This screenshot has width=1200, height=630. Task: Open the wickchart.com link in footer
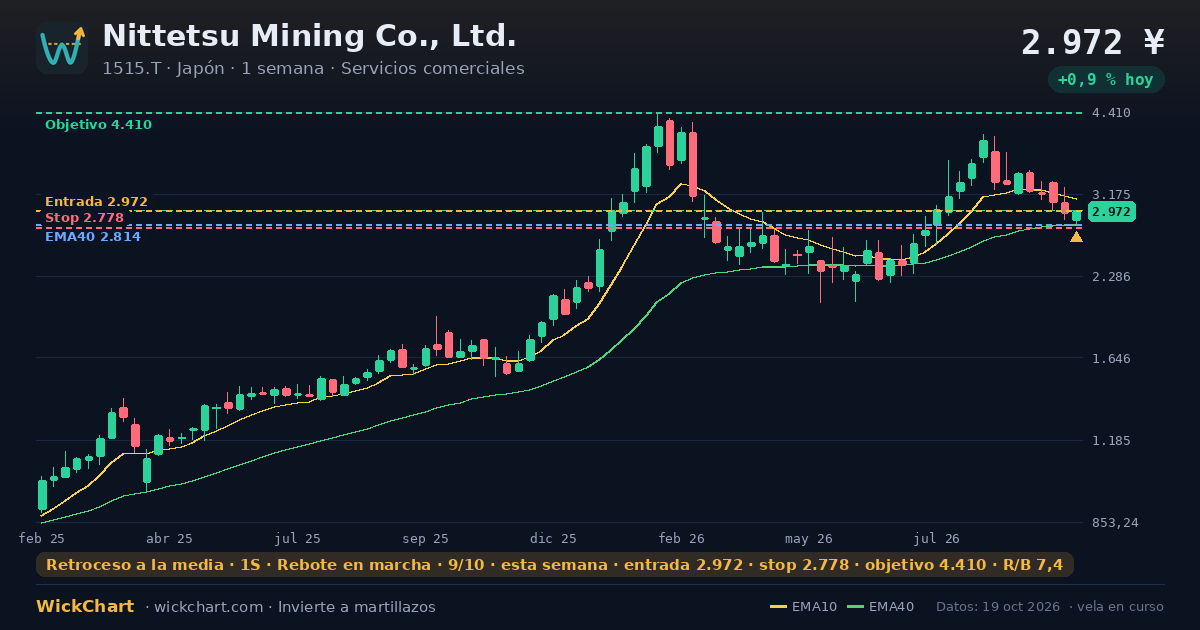(211, 607)
